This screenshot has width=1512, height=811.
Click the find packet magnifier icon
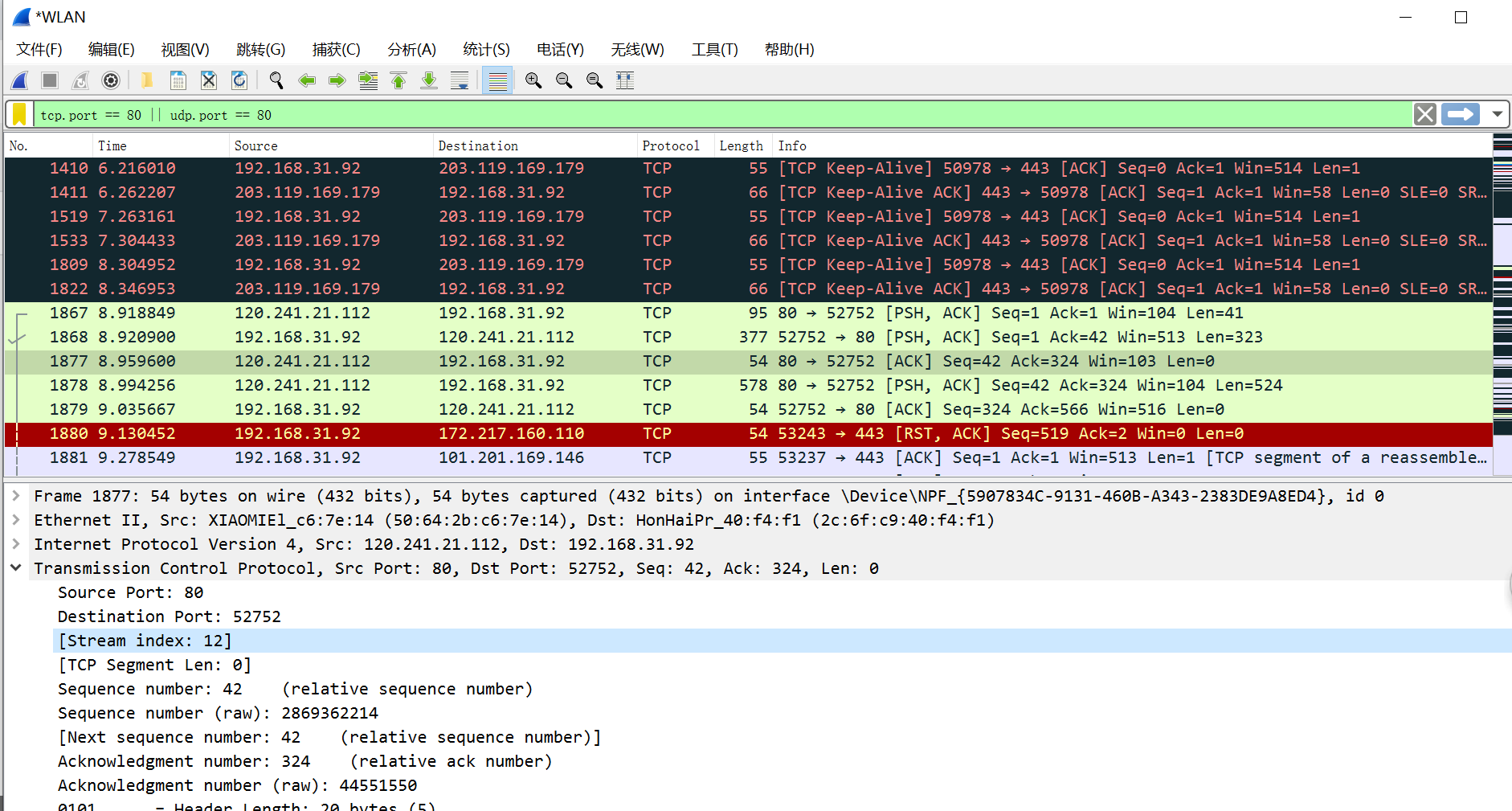click(x=276, y=80)
